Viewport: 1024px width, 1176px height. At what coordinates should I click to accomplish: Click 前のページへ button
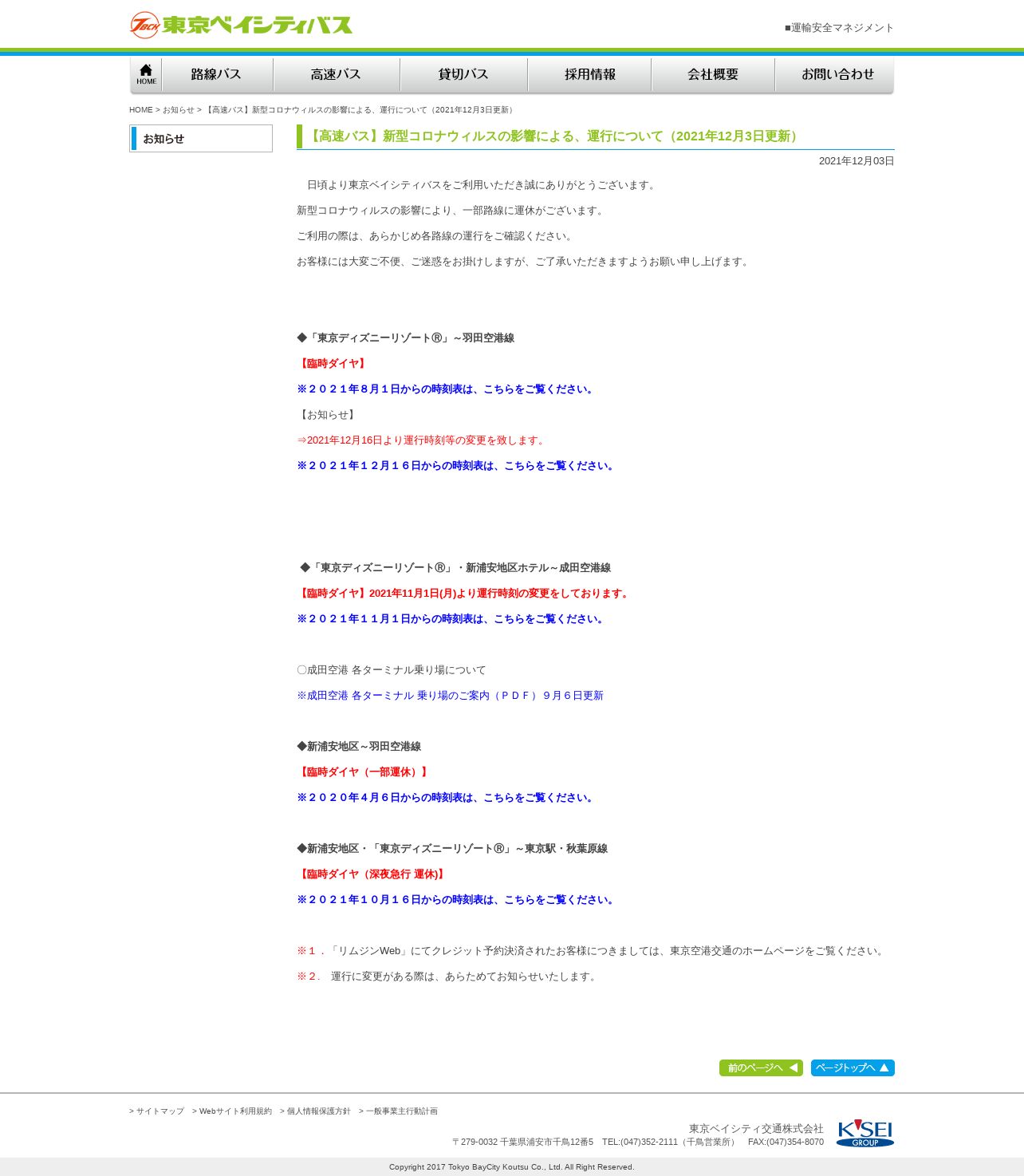(x=761, y=1067)
